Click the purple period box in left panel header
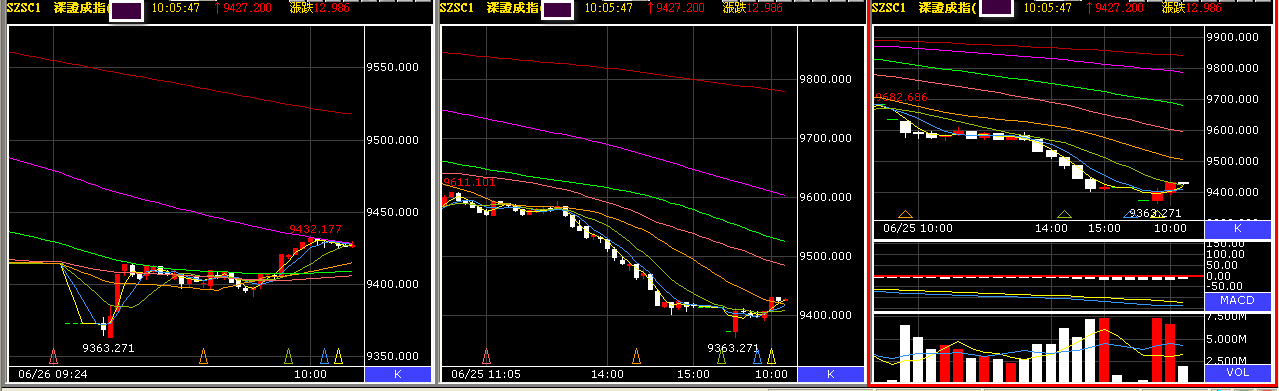The width and height of the screenshot is (1279, 391). [x=125, y=11]
